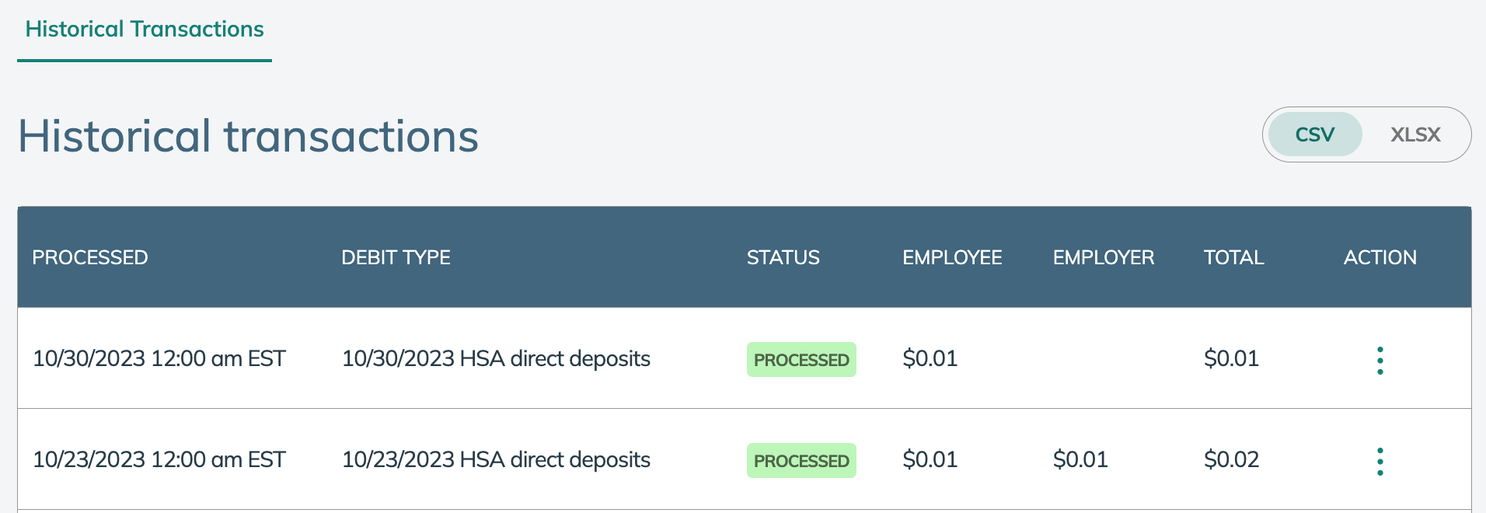Select the CSV export format

(1315, 134)
